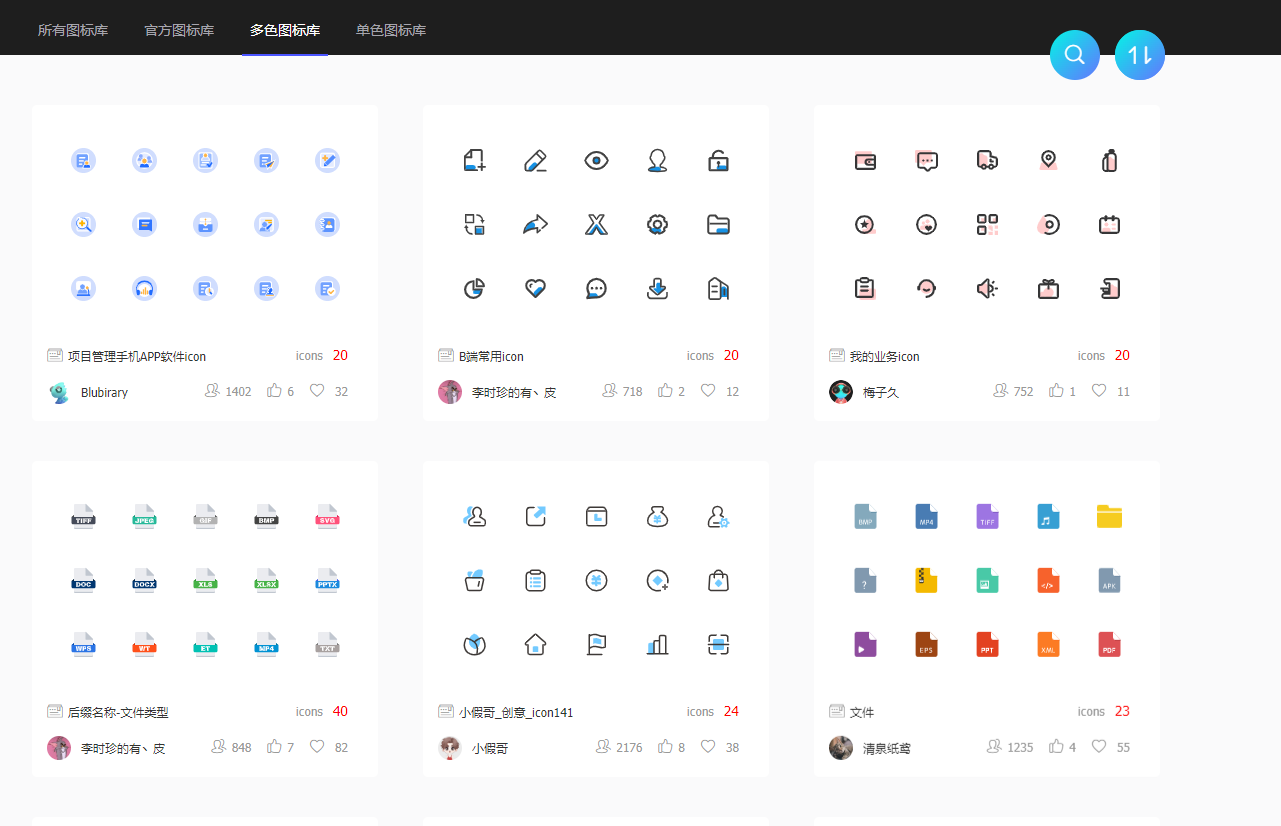Image resolution: width=1281 pixels, height=826 pixels.
Task: Click chat bubble icon in B端常用icon card
Action: (596, 289)
